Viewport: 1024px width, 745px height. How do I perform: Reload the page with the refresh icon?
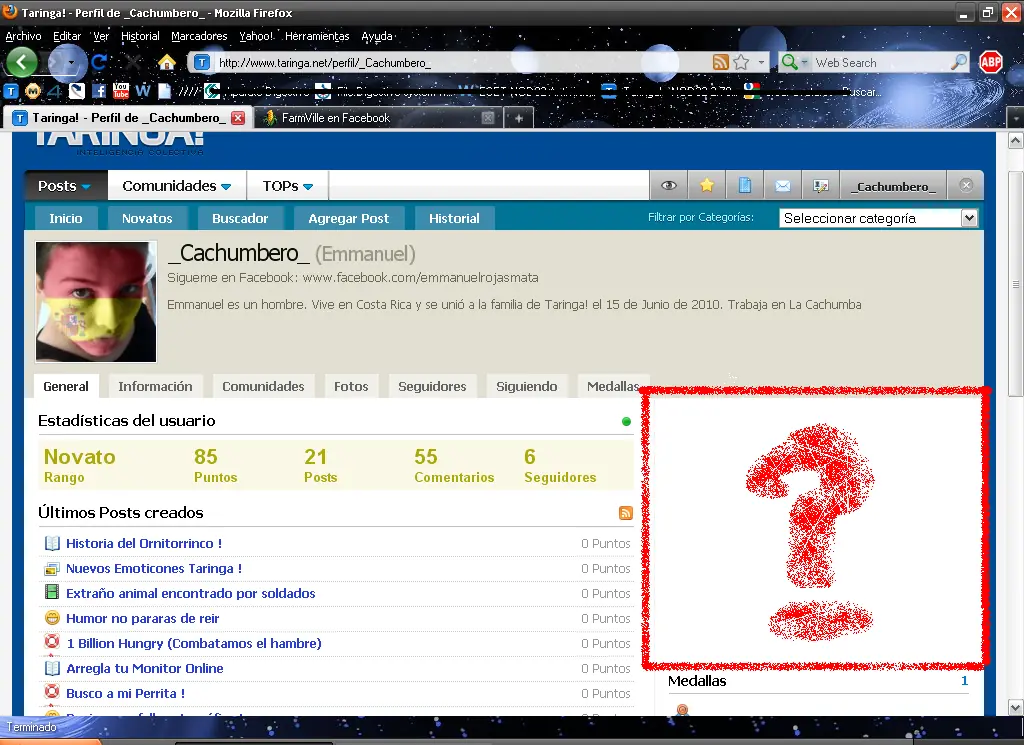point(99,63)
